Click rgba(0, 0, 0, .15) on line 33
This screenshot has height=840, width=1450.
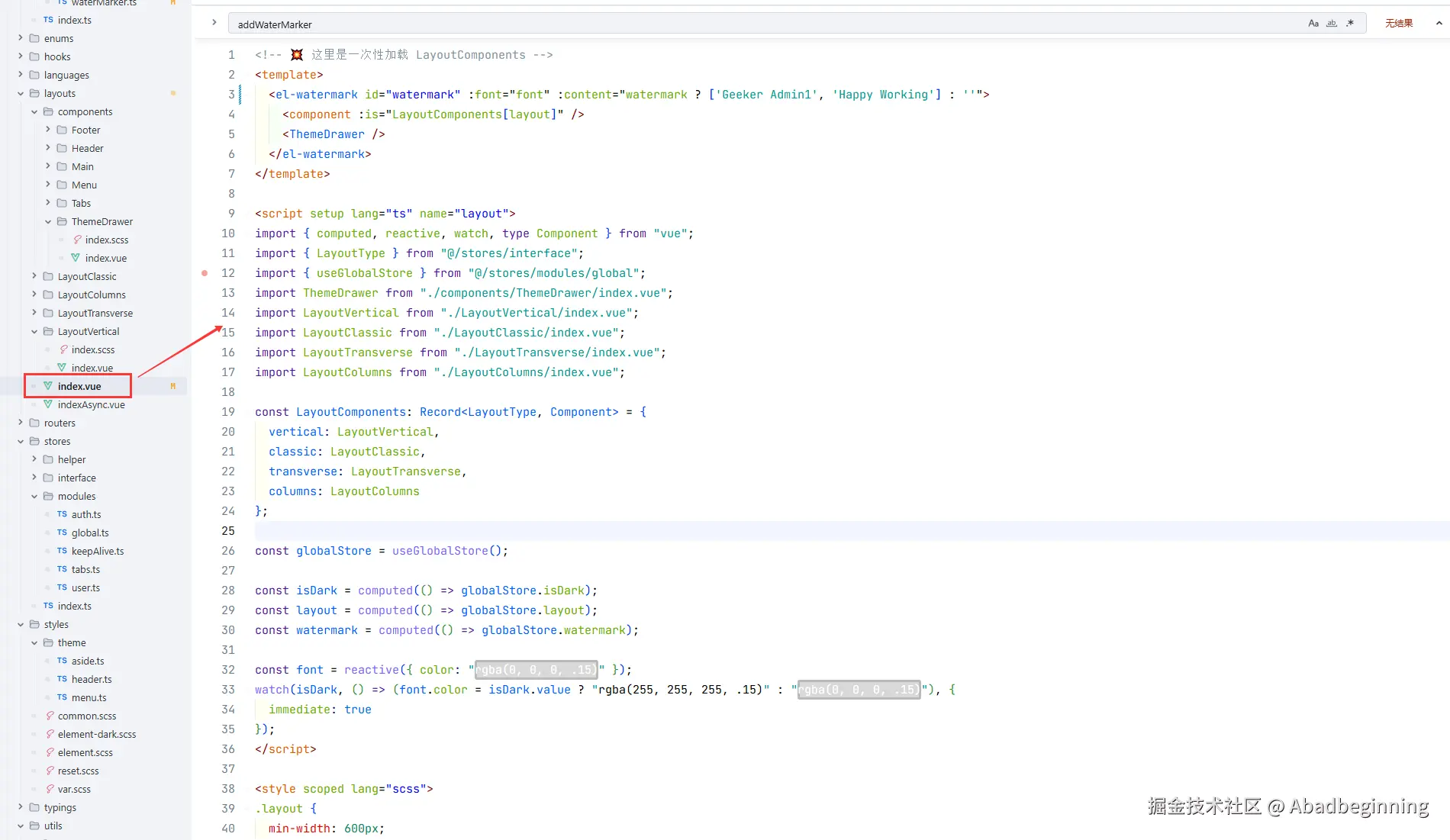point(859,690)
